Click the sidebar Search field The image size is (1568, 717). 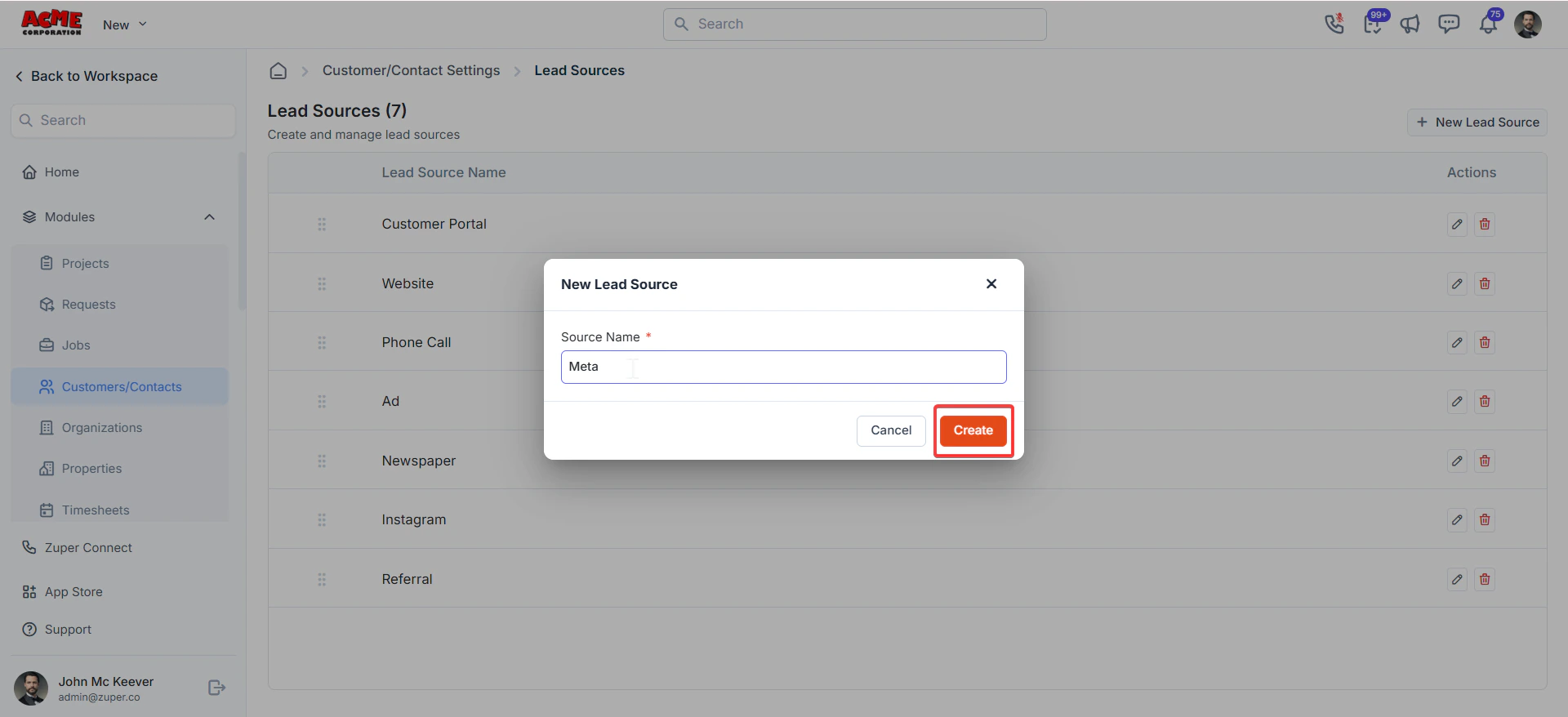123,120
